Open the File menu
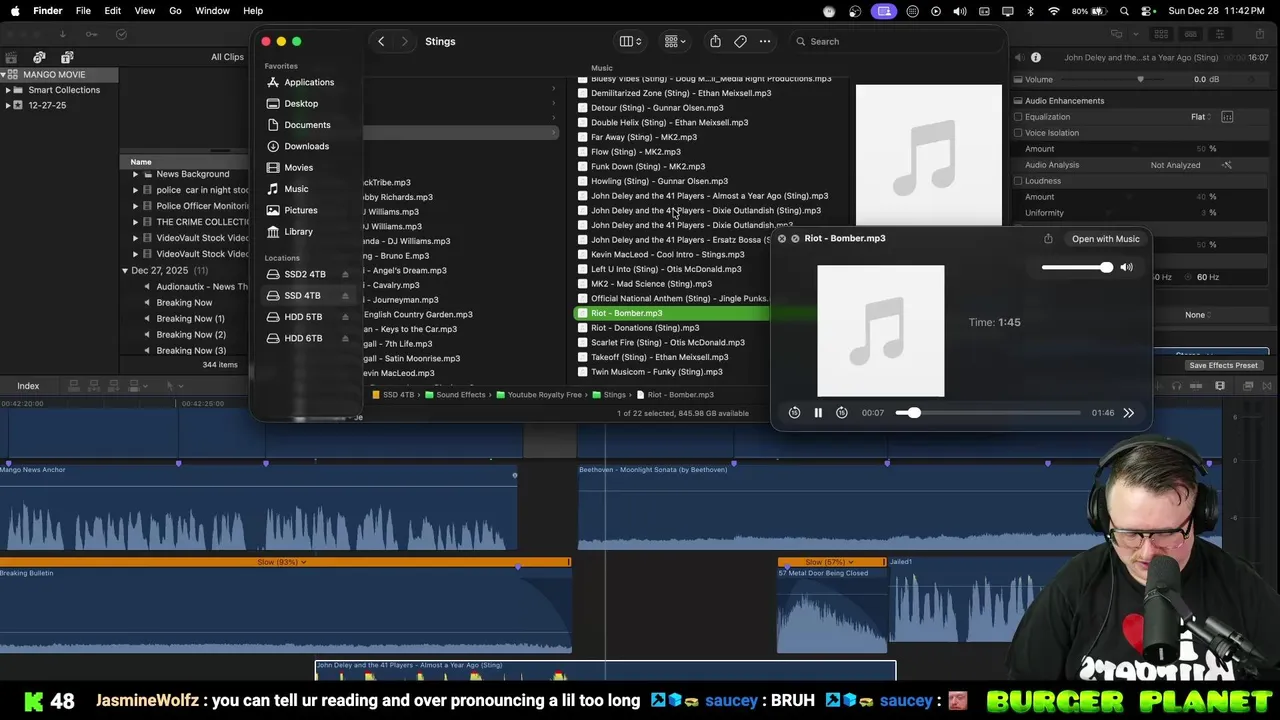This screenshot has width=1280, height=720. pyautogui.click(x=83, y=11)
